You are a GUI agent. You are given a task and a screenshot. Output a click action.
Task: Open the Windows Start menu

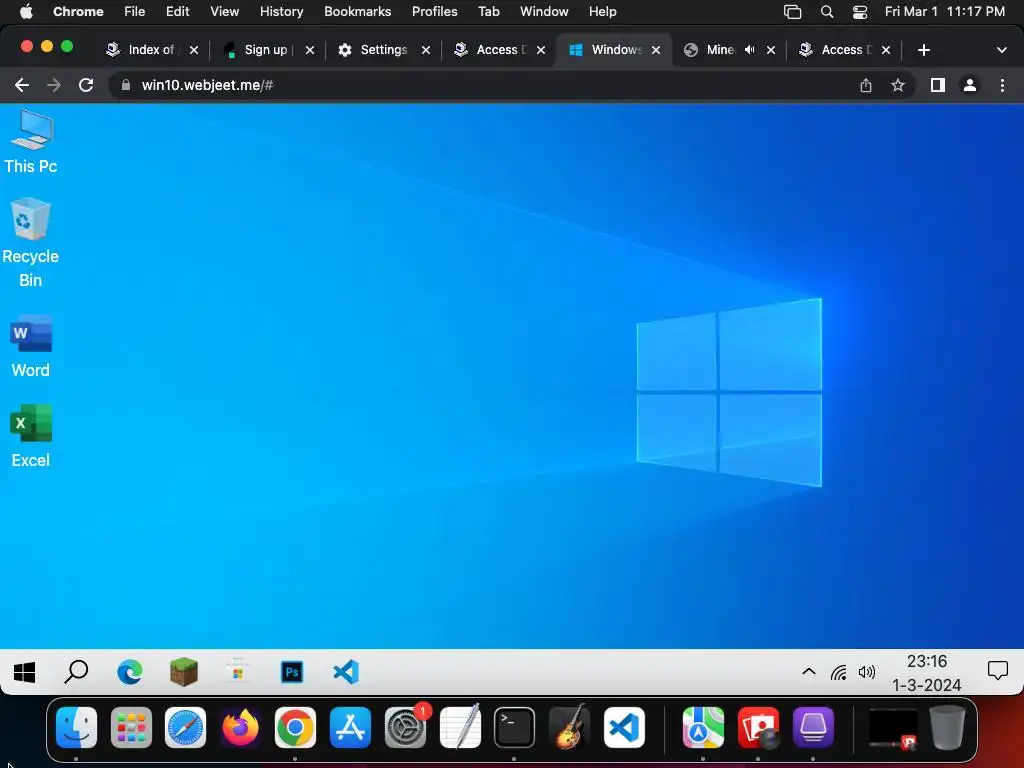(x=25, y=672)
